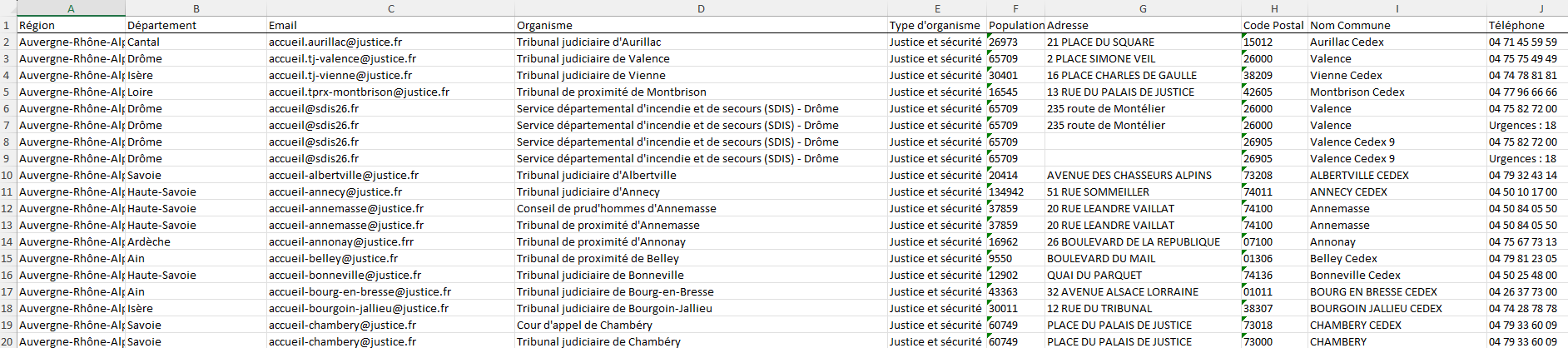Select 'Tribunal judiciaire de Bourg-en-Bresse' cell

[701, 291]
